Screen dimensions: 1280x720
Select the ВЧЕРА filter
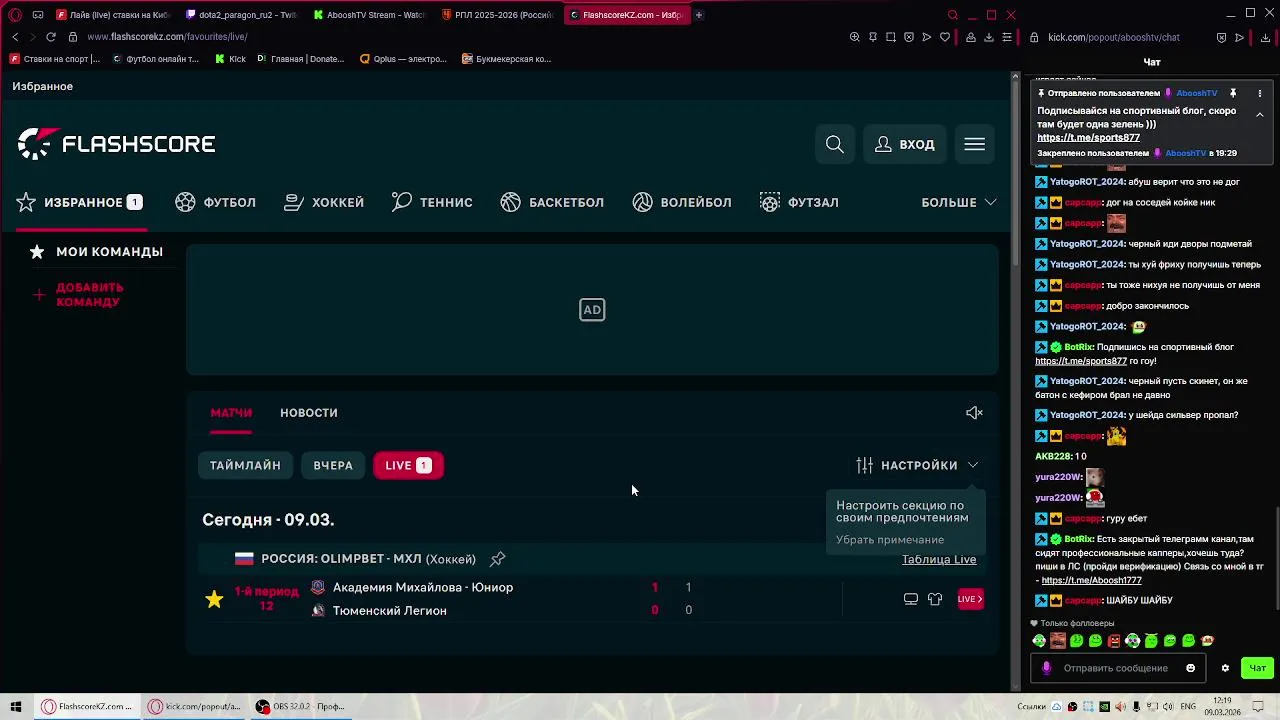pyautogui.click(x=333, y=465)
